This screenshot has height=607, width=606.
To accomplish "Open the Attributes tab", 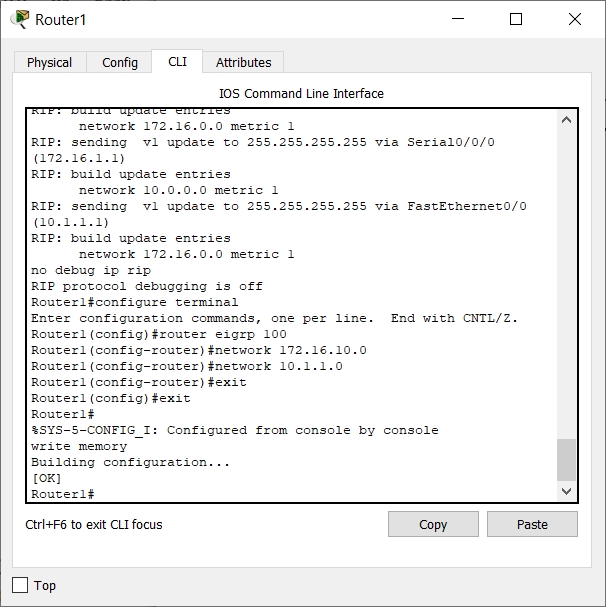I will [244, 62].
